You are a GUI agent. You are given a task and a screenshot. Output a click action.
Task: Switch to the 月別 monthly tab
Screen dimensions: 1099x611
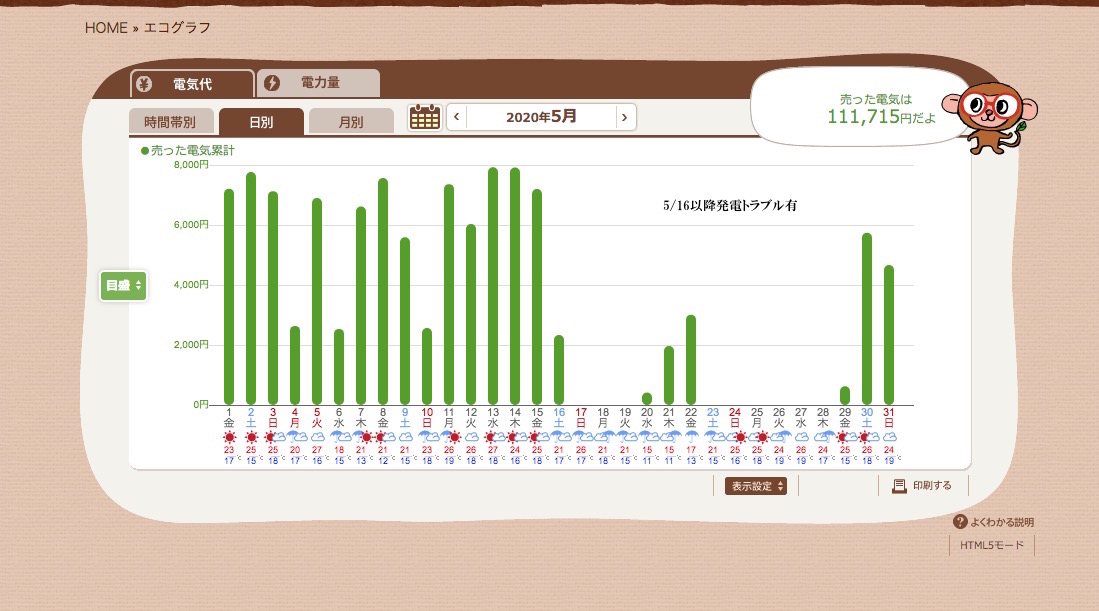pos(351,122)
